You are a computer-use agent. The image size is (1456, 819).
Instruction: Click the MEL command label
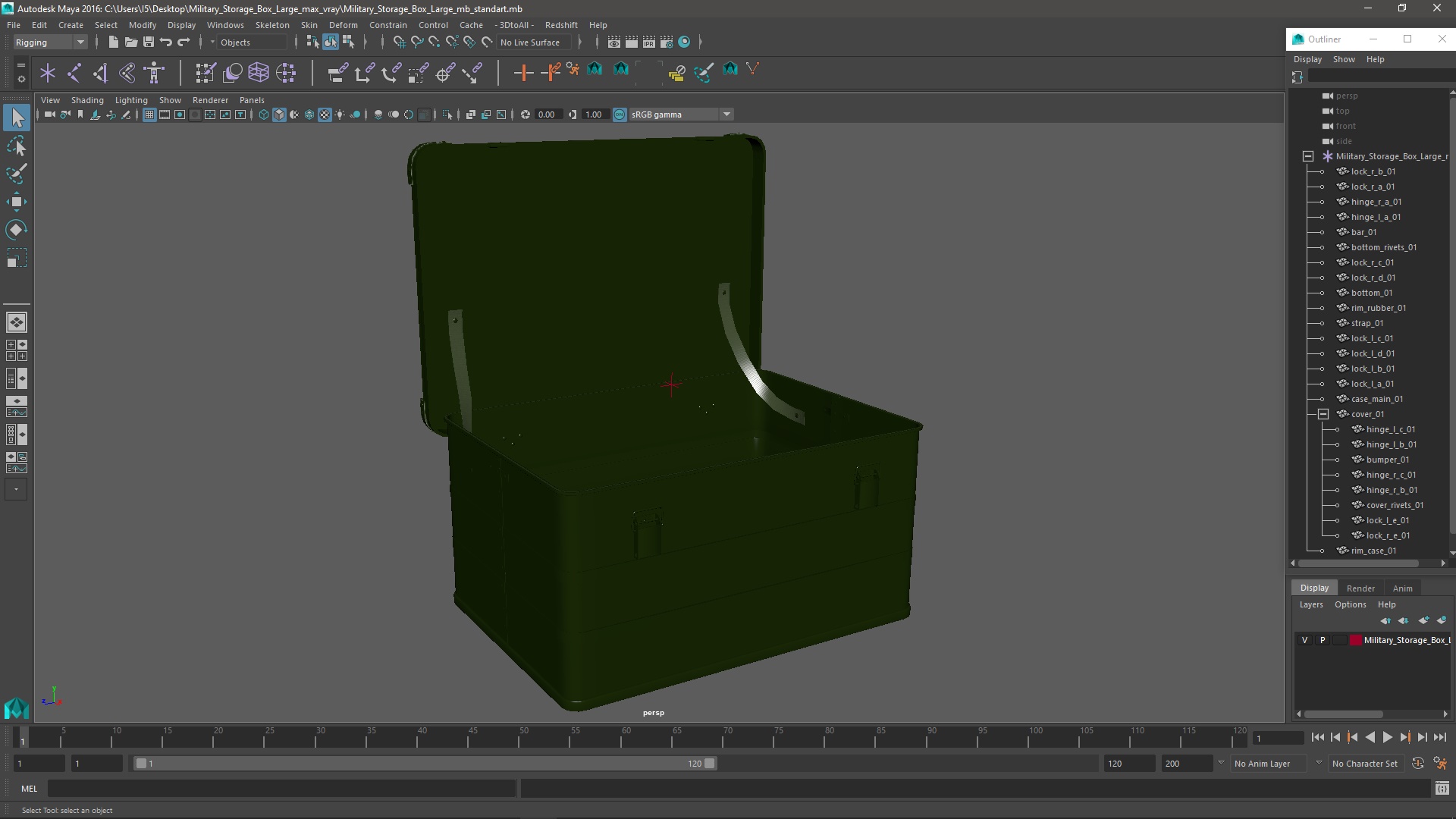point(29,789)
